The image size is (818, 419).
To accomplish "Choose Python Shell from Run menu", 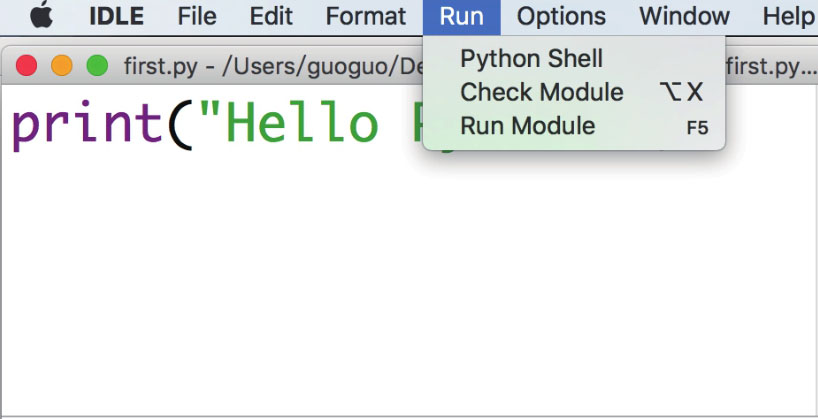I will pyautogui.click(x=574, y=58).
